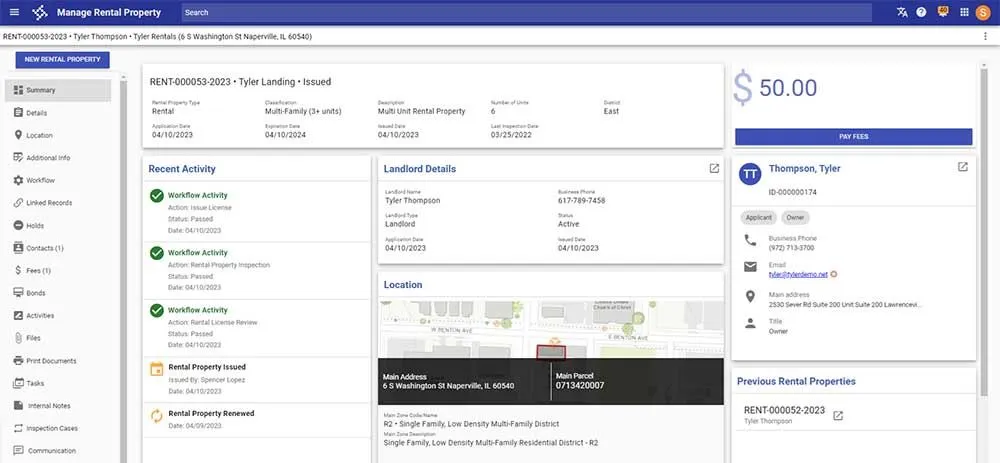
Task: Click the Thompson, Tyler contact name
Action: coord(804,169)
